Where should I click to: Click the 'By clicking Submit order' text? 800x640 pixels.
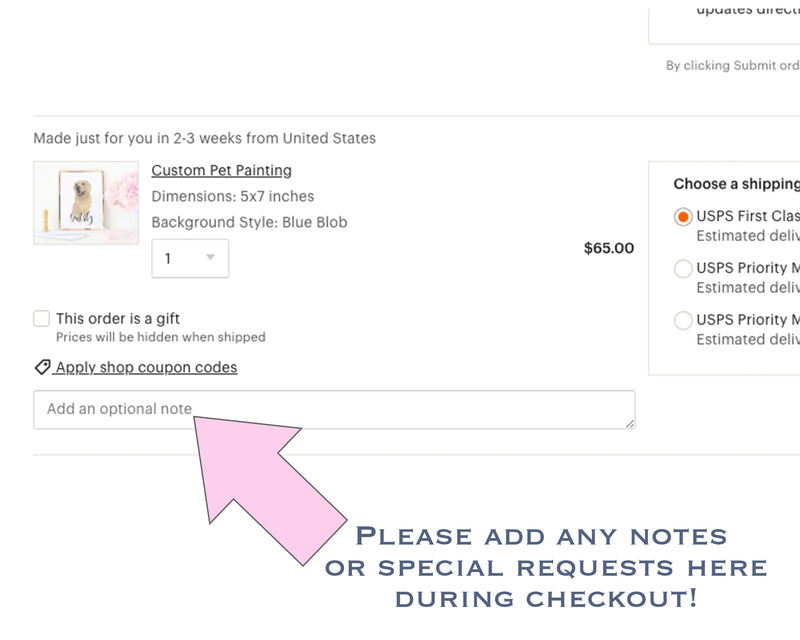(x=732, y=66)
